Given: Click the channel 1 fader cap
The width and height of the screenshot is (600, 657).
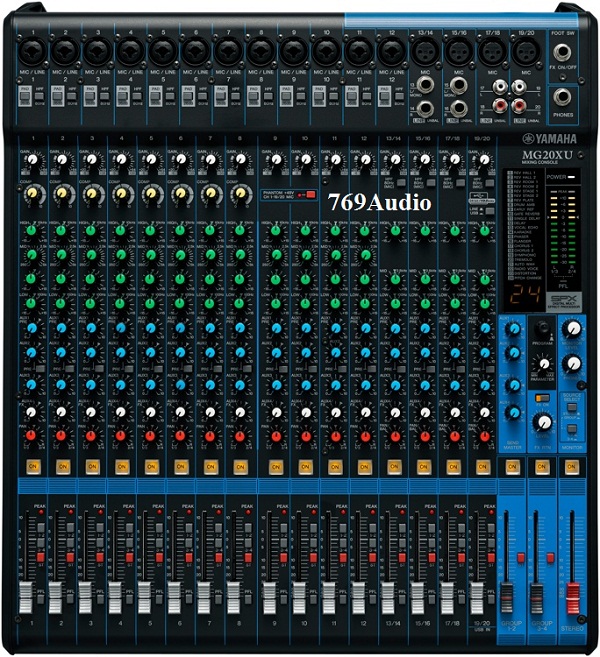Looking at the screenshot, I should [26, 598].
